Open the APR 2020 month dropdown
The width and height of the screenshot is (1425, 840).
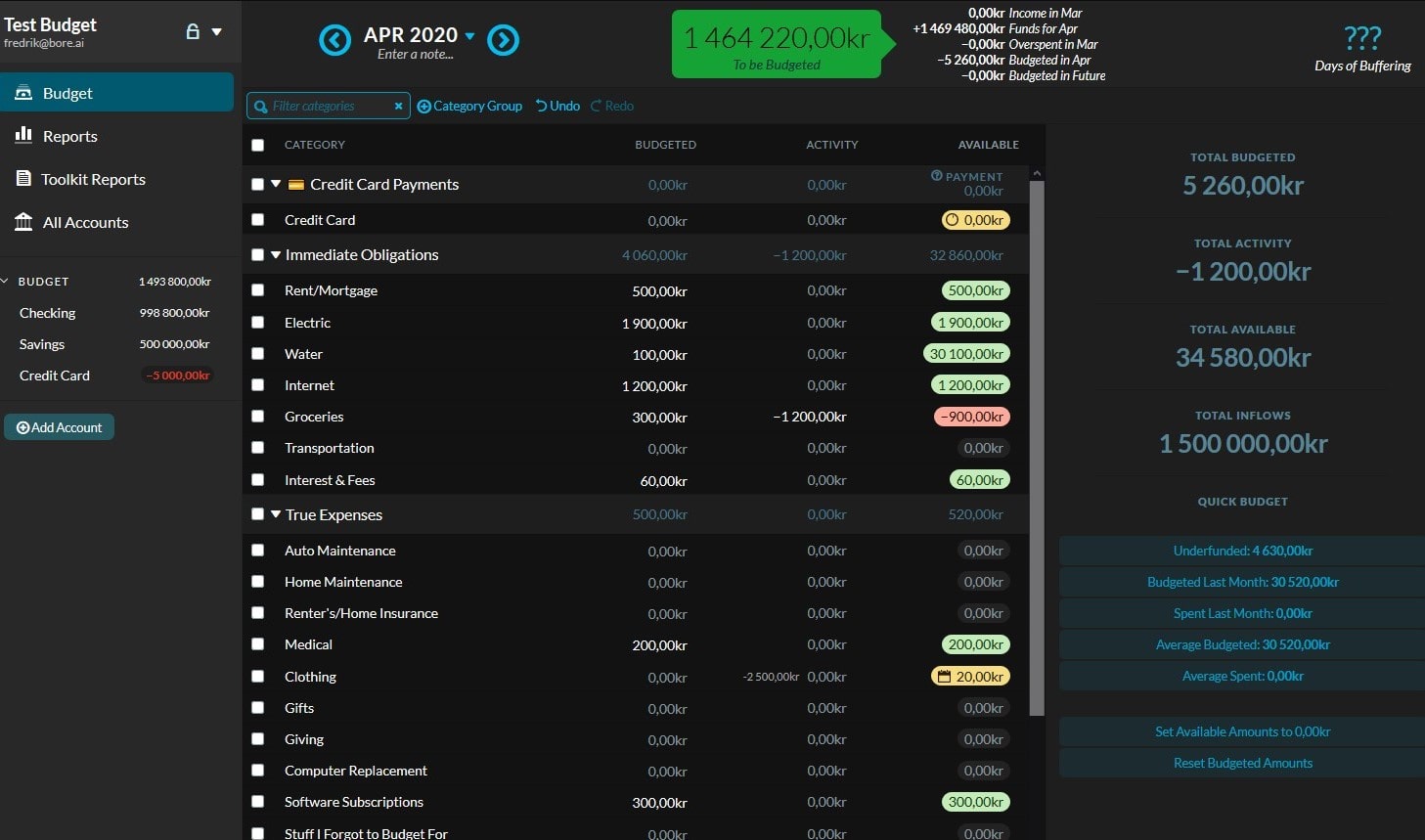pos(470,35)
